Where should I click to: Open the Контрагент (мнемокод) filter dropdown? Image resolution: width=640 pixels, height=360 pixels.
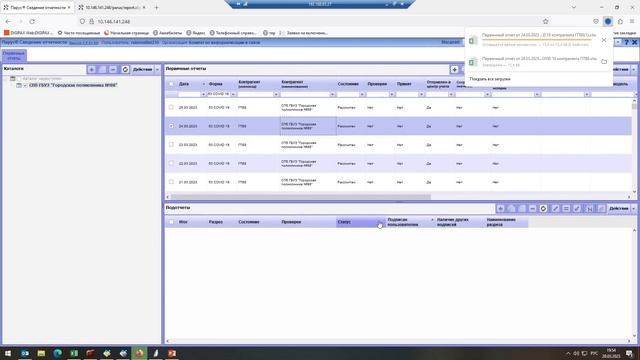pos(276,94)
